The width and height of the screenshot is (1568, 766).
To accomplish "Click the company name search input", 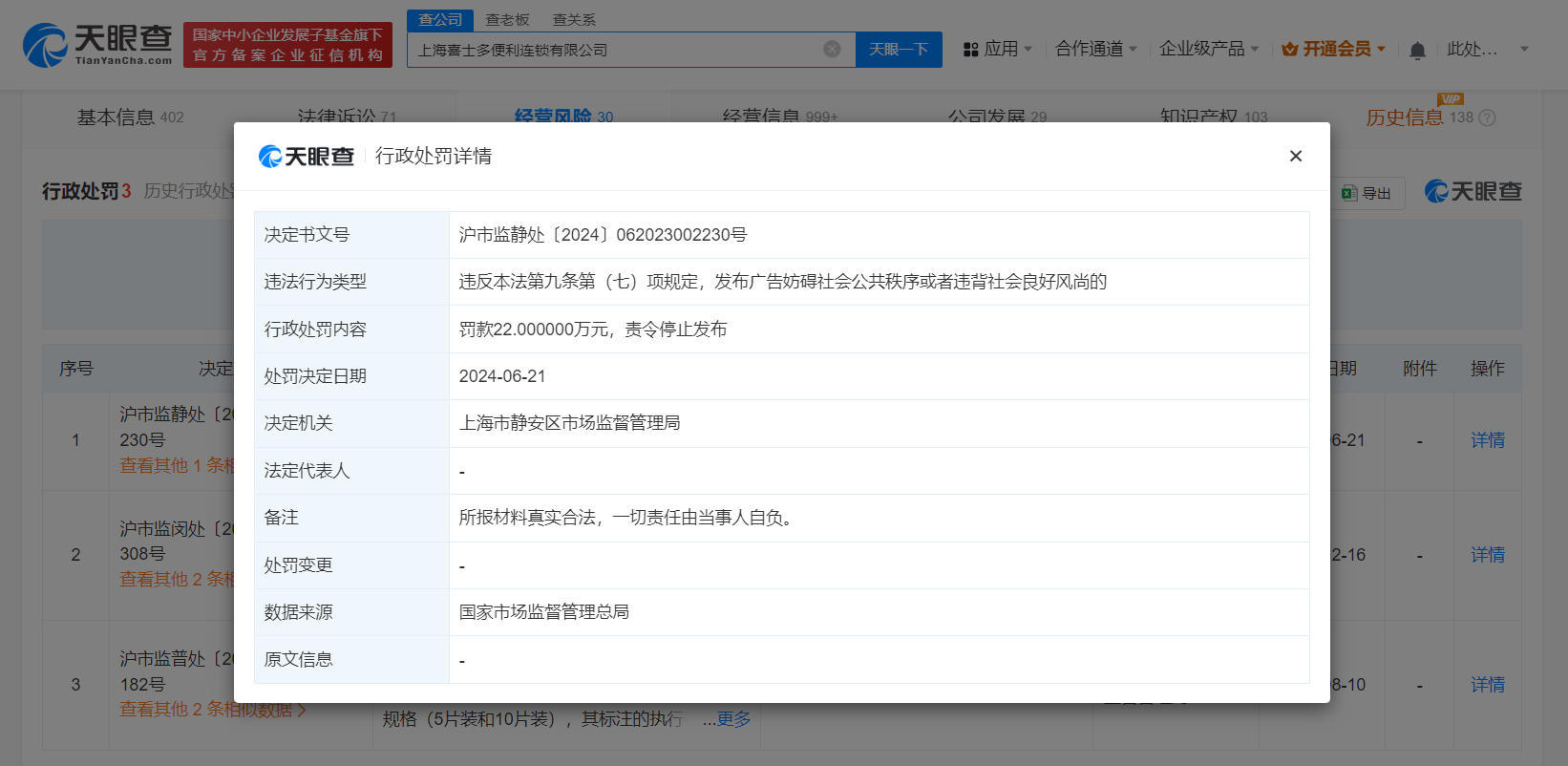I will pyautogui.click(x=616, y=49).
